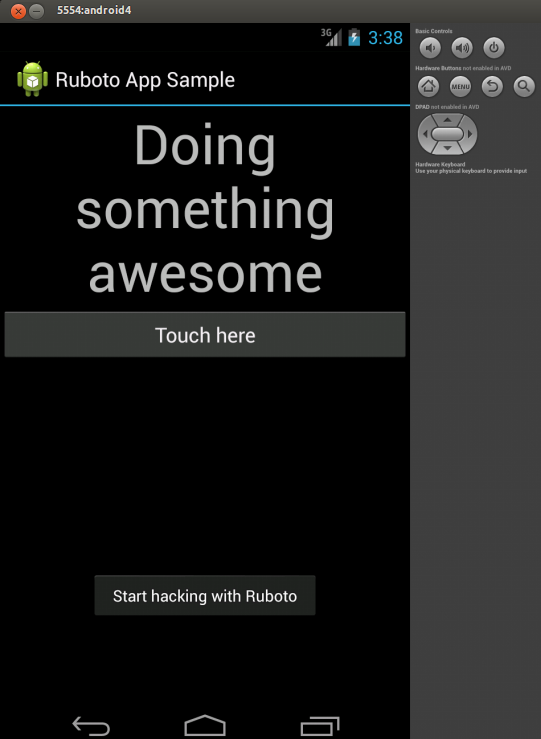Click the DPAD left arrow
This screenshot has height=739, width=541.
(424, 134)
